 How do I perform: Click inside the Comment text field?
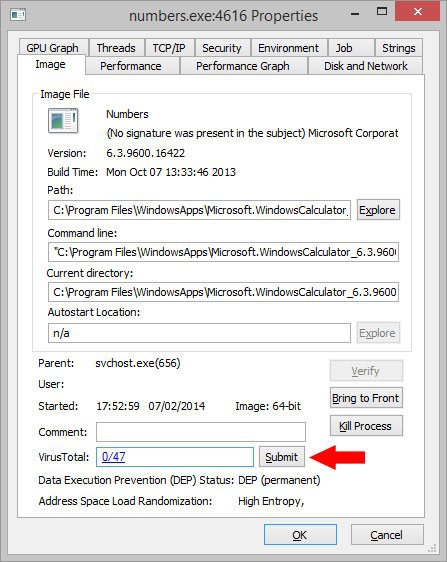pyautogui.click(x=201, y=432)
